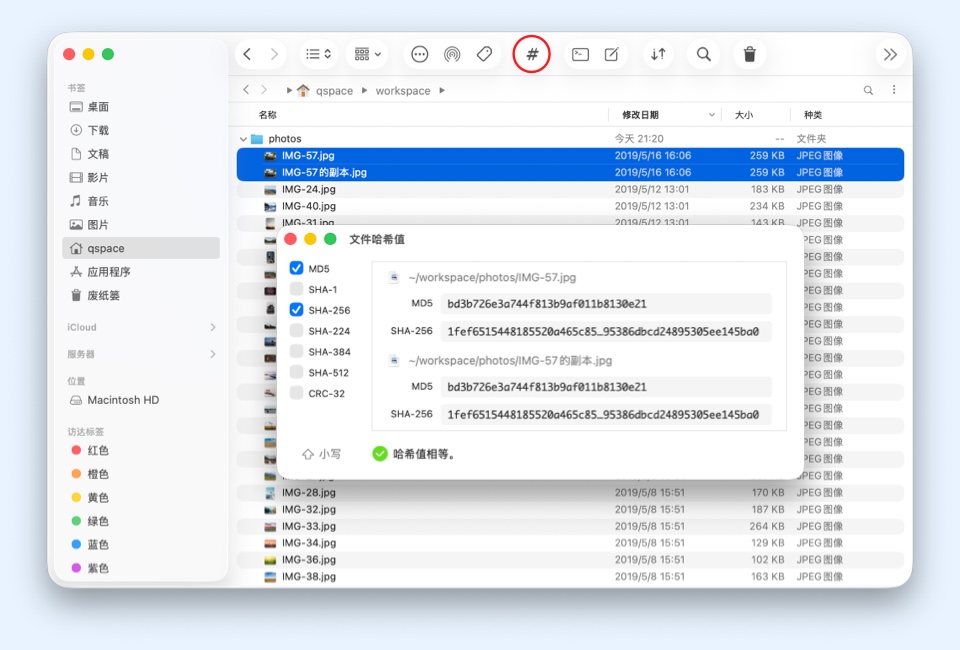The height and width of the screenshot is (650, 960).
Task: Open the list view options dropdown
Action: point(319,55)
